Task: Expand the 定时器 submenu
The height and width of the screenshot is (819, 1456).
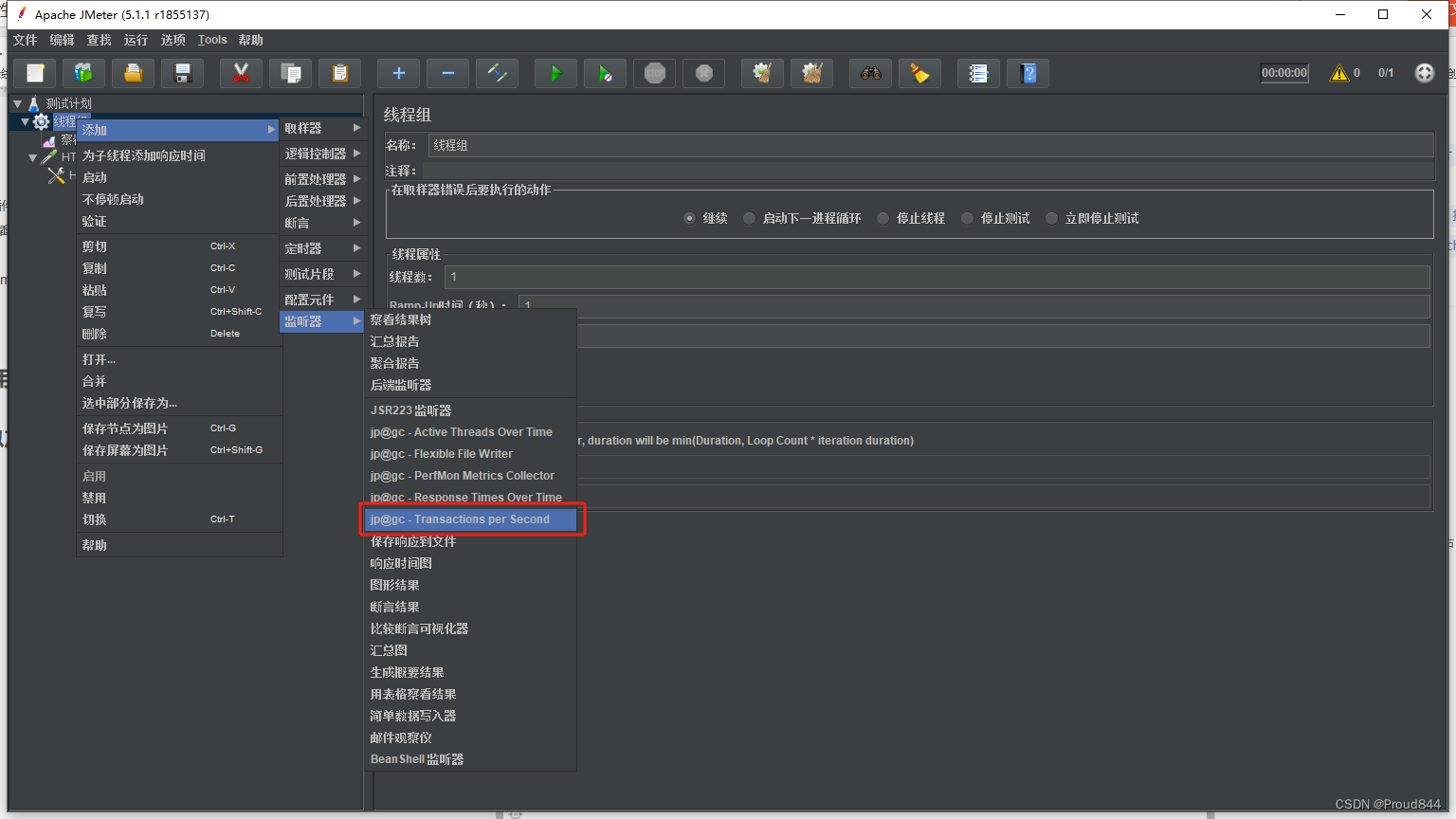Action: [322, 248]
